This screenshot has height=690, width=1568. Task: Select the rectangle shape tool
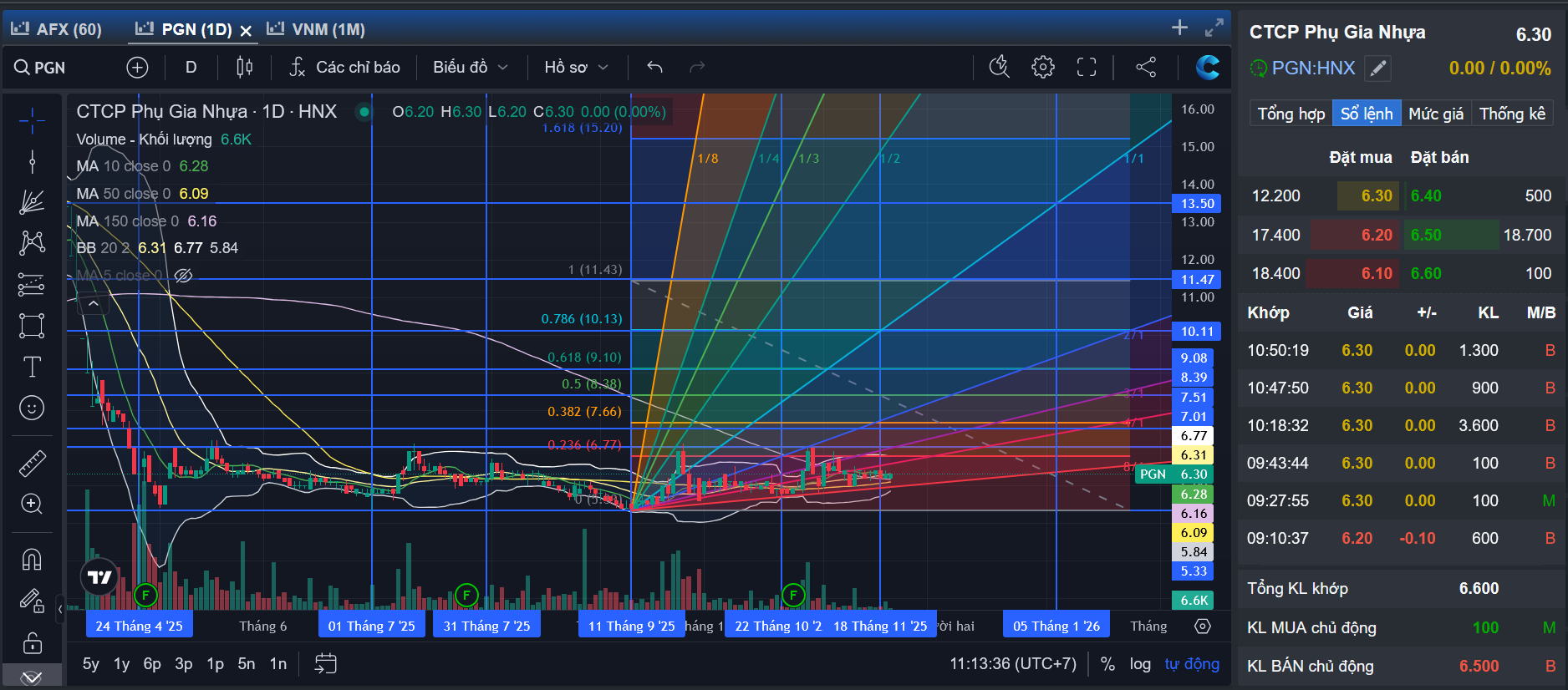pyautogui.click(x=32, y=325)
